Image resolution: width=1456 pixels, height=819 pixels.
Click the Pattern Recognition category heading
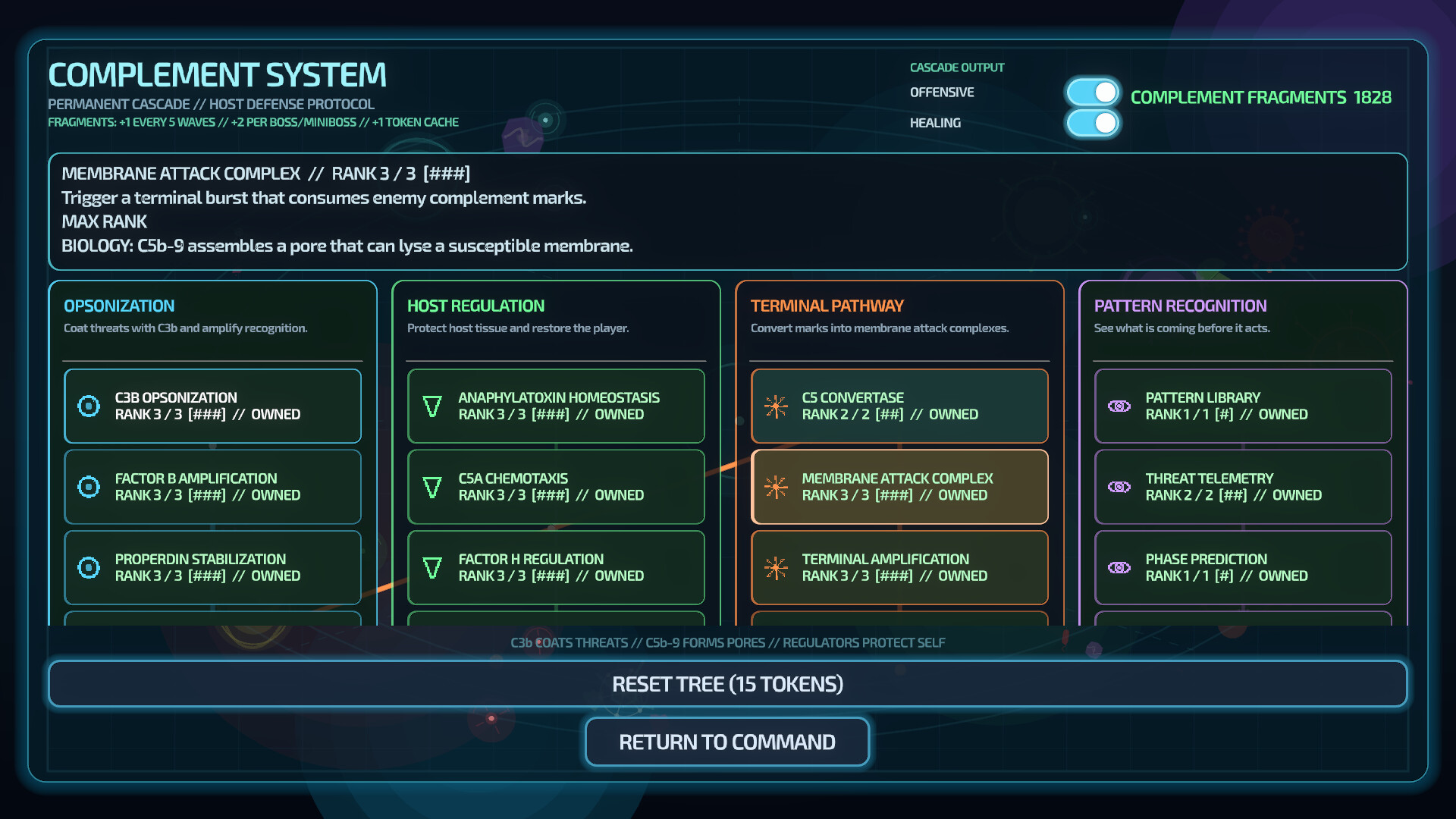pyautogui.click(x=1180, y=306)
